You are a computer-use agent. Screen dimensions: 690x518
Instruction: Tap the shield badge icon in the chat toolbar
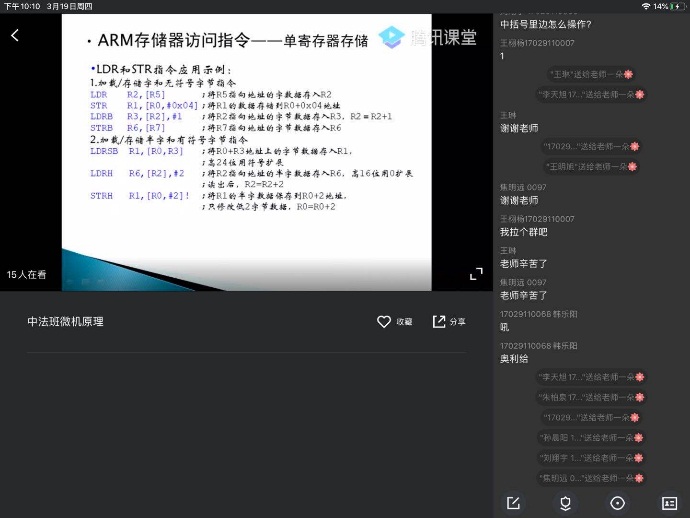(565, 503)
